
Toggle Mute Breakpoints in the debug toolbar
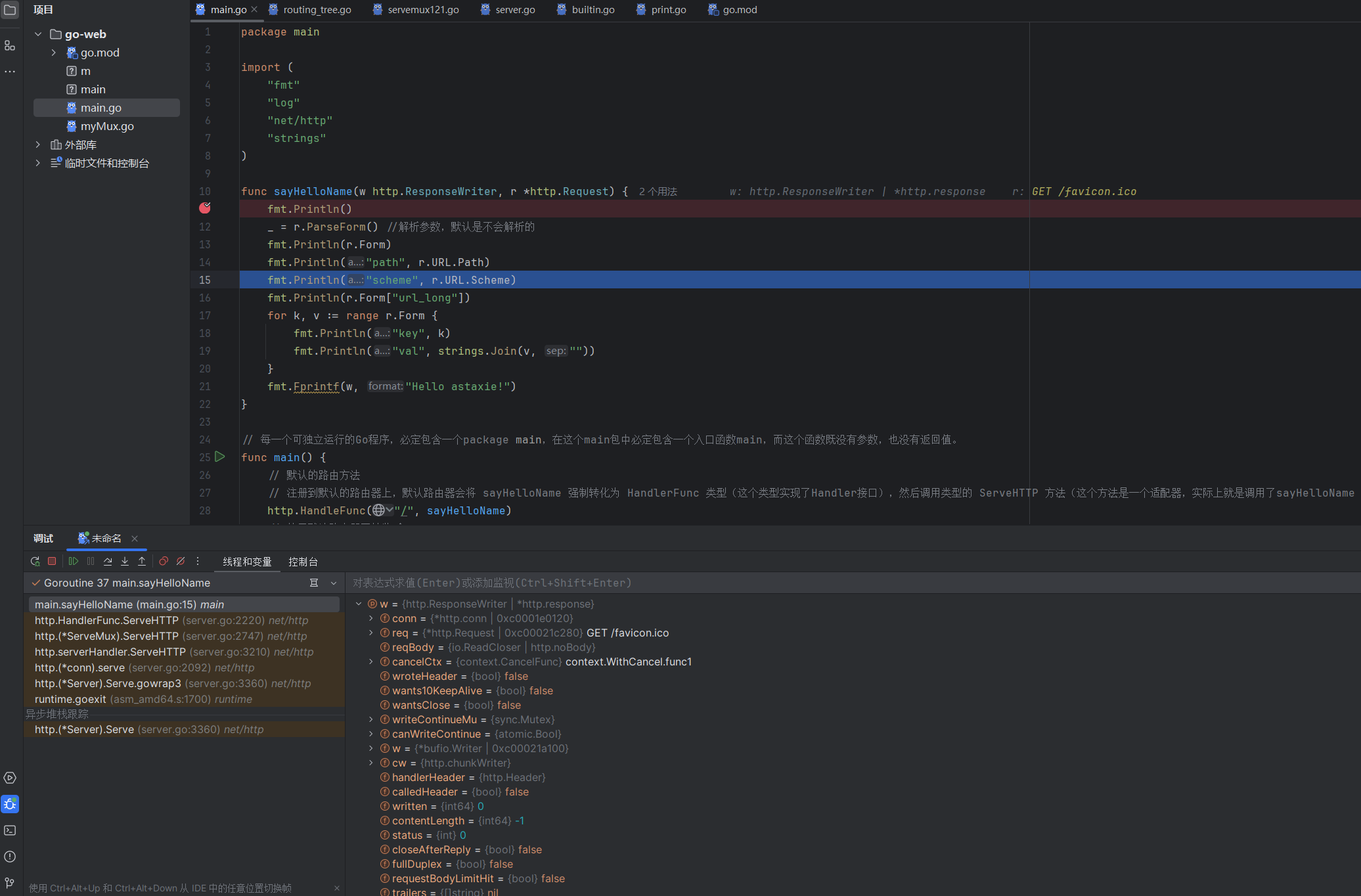click(181, 562)
